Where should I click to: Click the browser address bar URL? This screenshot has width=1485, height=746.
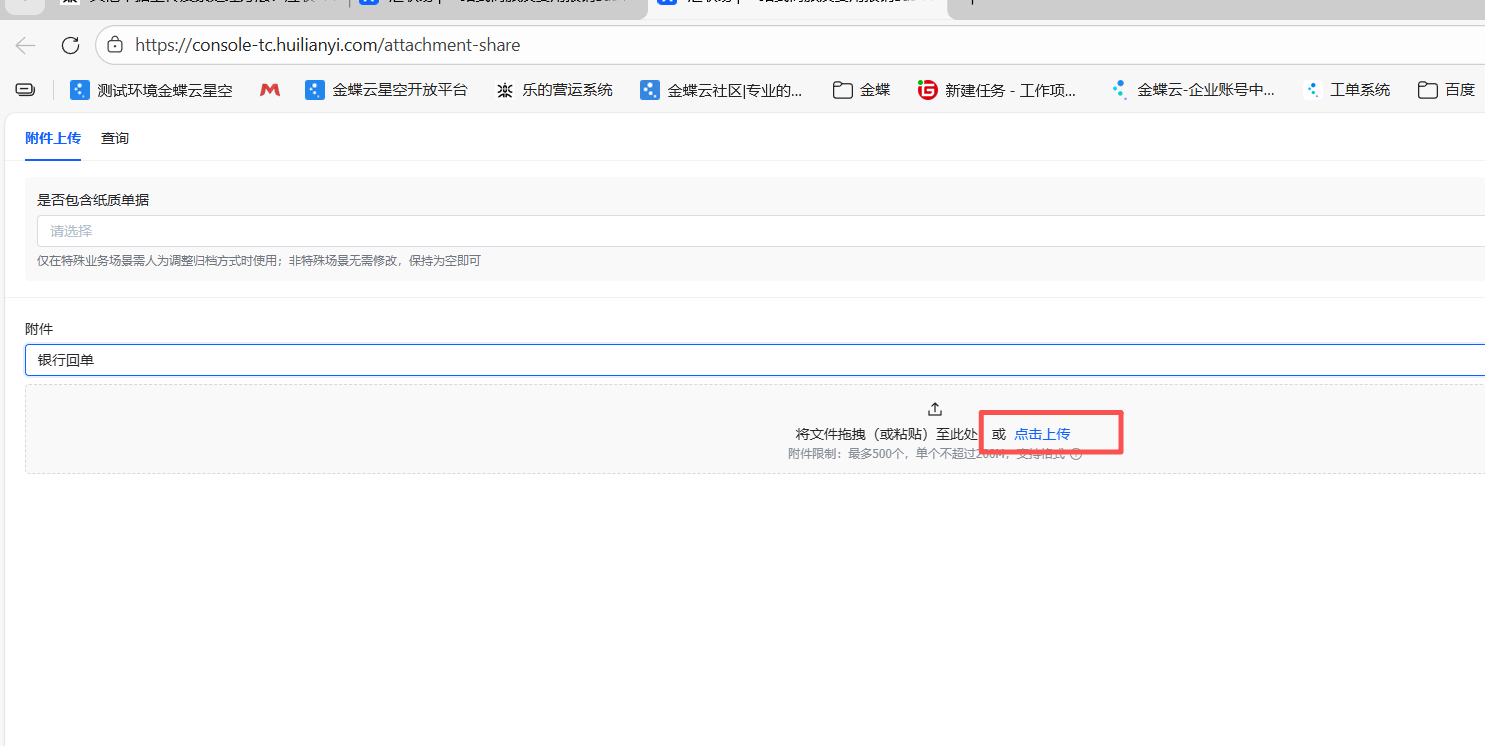coord(328,45)
